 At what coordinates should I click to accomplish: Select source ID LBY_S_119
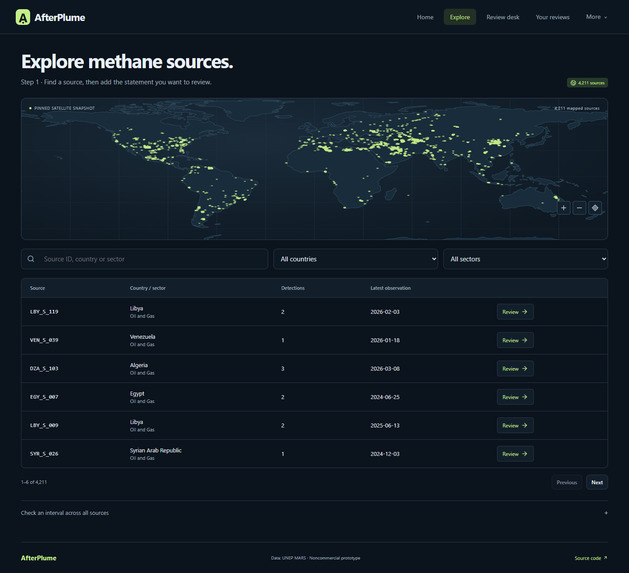tap(44, 312)
